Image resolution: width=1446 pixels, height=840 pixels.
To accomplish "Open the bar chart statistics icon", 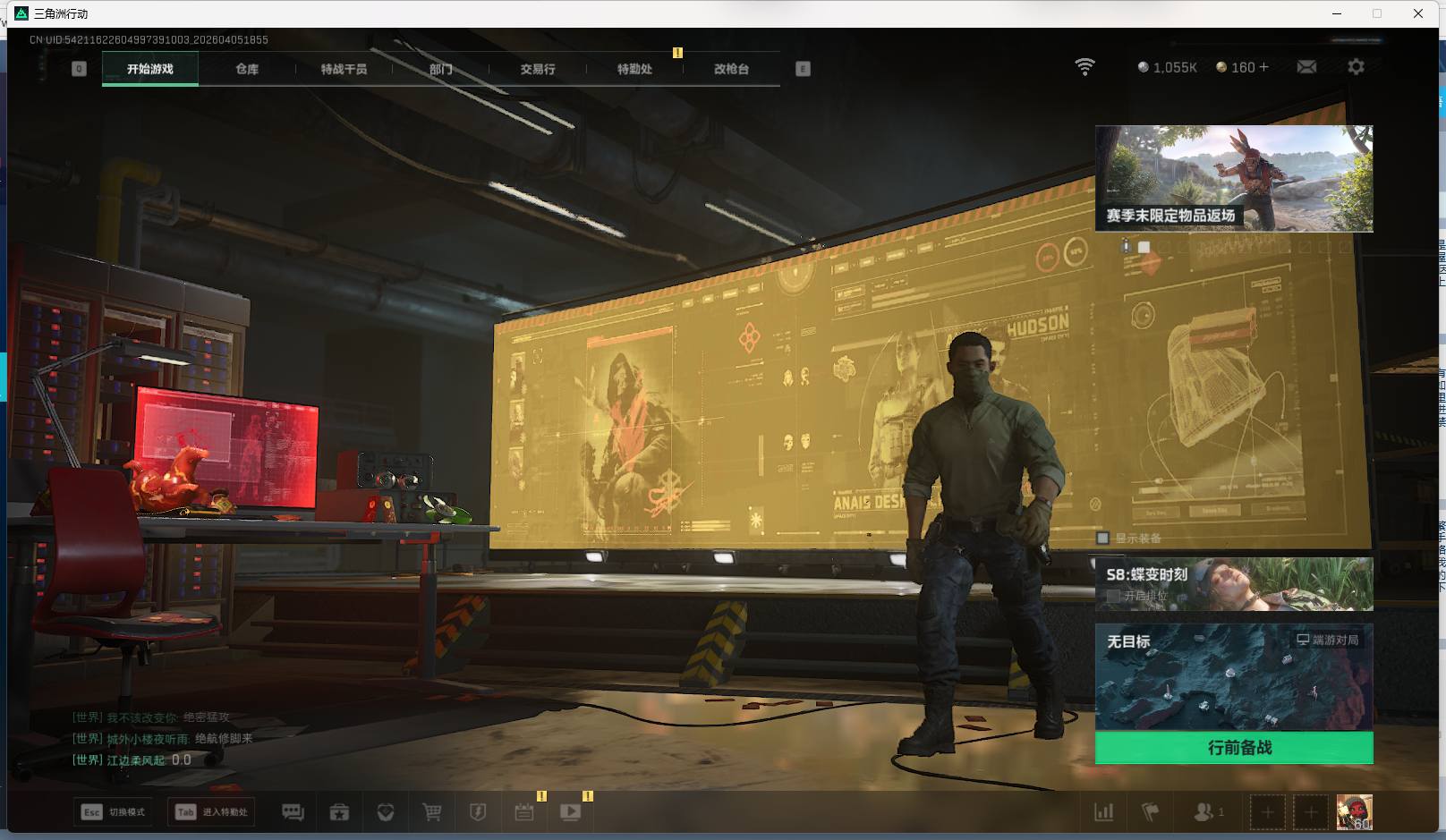I will pos(1104,812).
